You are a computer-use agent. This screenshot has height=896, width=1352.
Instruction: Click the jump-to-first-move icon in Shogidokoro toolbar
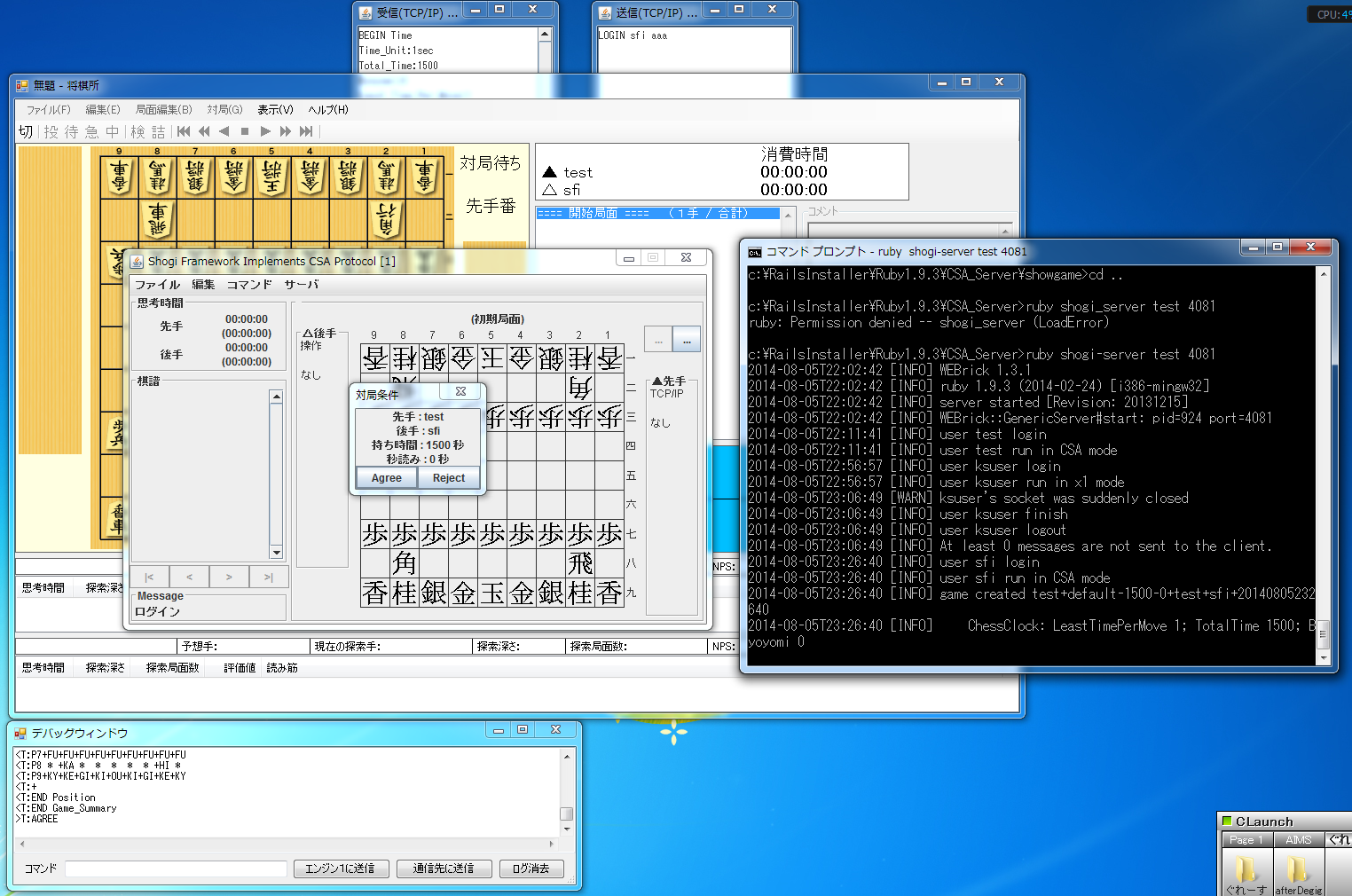pos(184,131)
